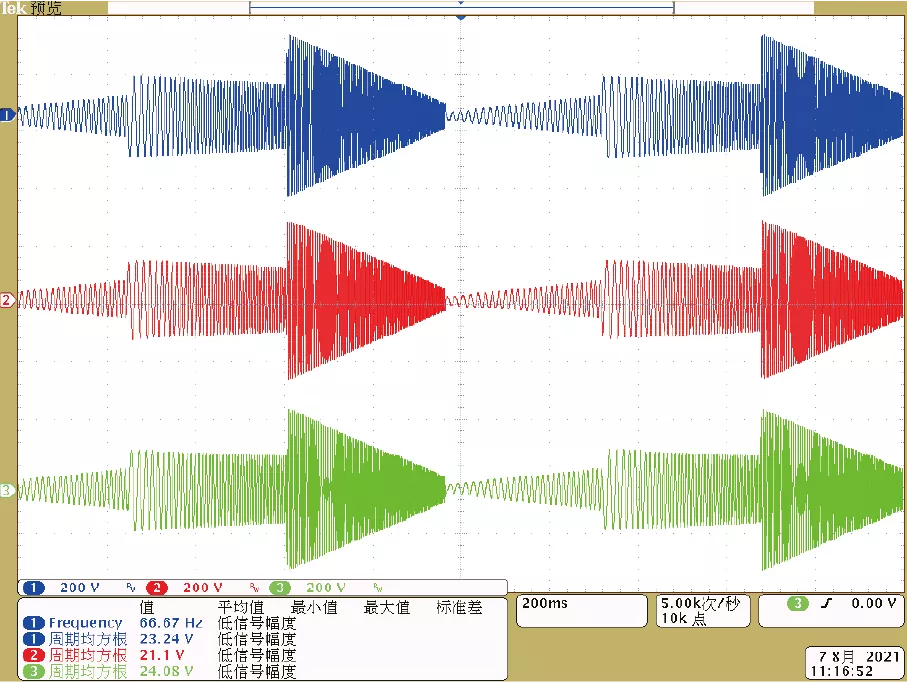Click the green channel 3 ground marker

click(7, 490)
